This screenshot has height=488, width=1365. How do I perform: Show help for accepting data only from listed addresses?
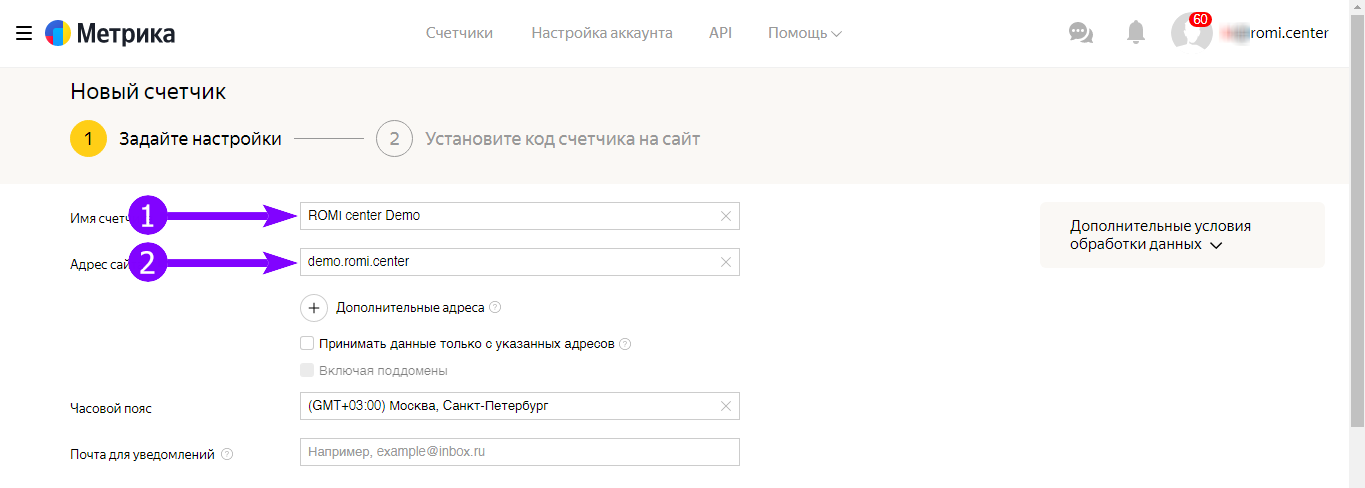click(x=625, y=344)
